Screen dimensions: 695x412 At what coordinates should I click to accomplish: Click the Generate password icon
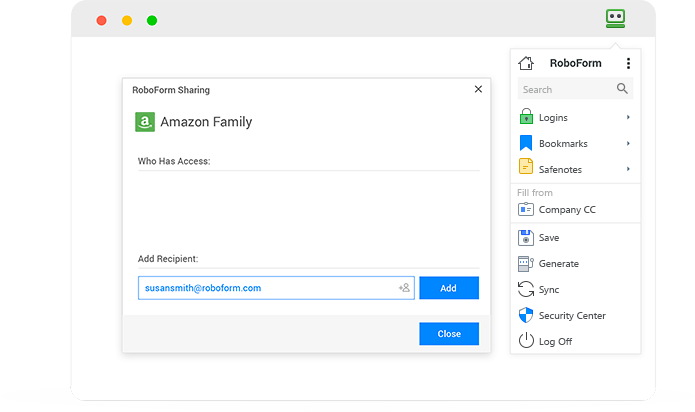[526, 264]
